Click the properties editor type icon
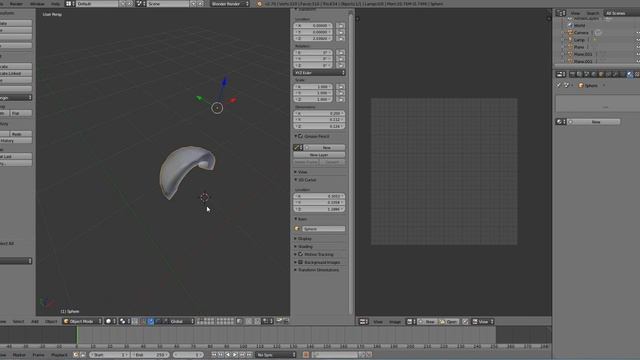 (561, 74)
